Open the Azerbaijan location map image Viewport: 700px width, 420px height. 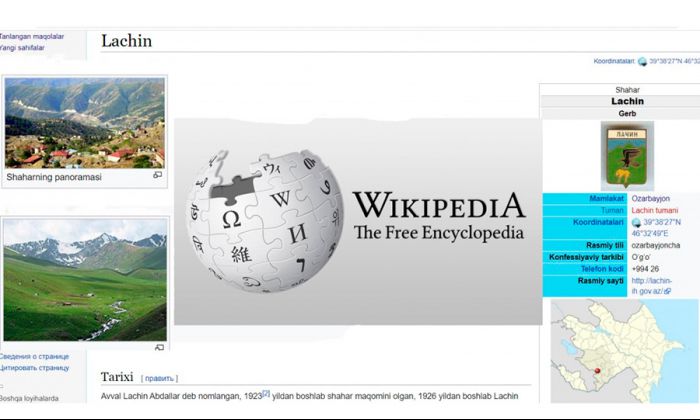(x=625, y=351)
